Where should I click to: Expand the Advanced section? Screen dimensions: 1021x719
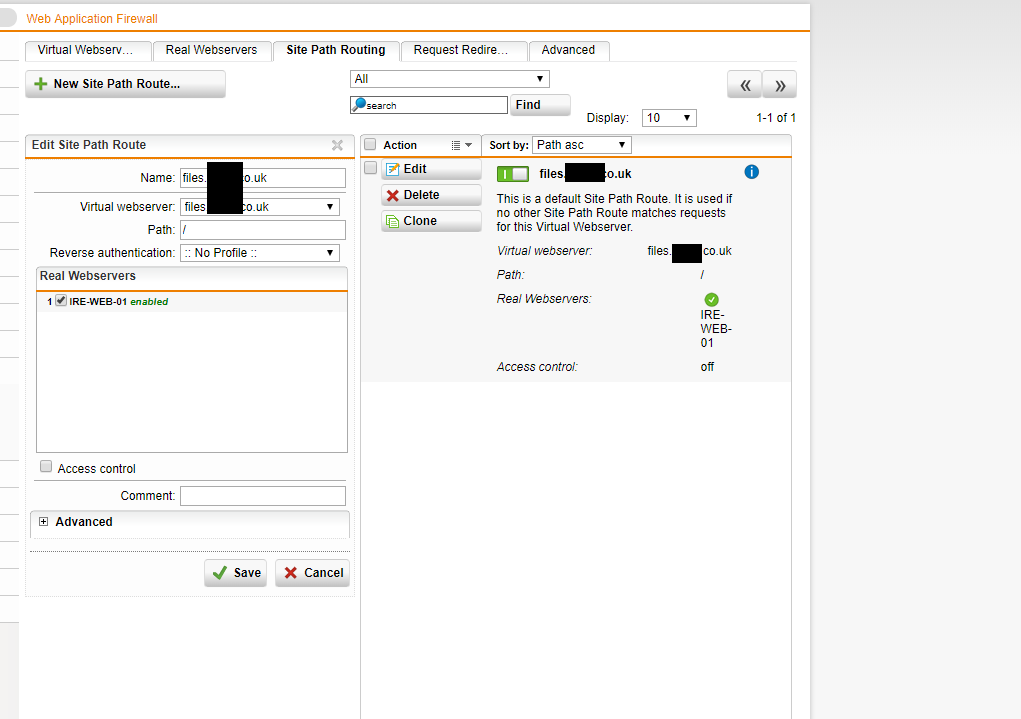[44, 522]
